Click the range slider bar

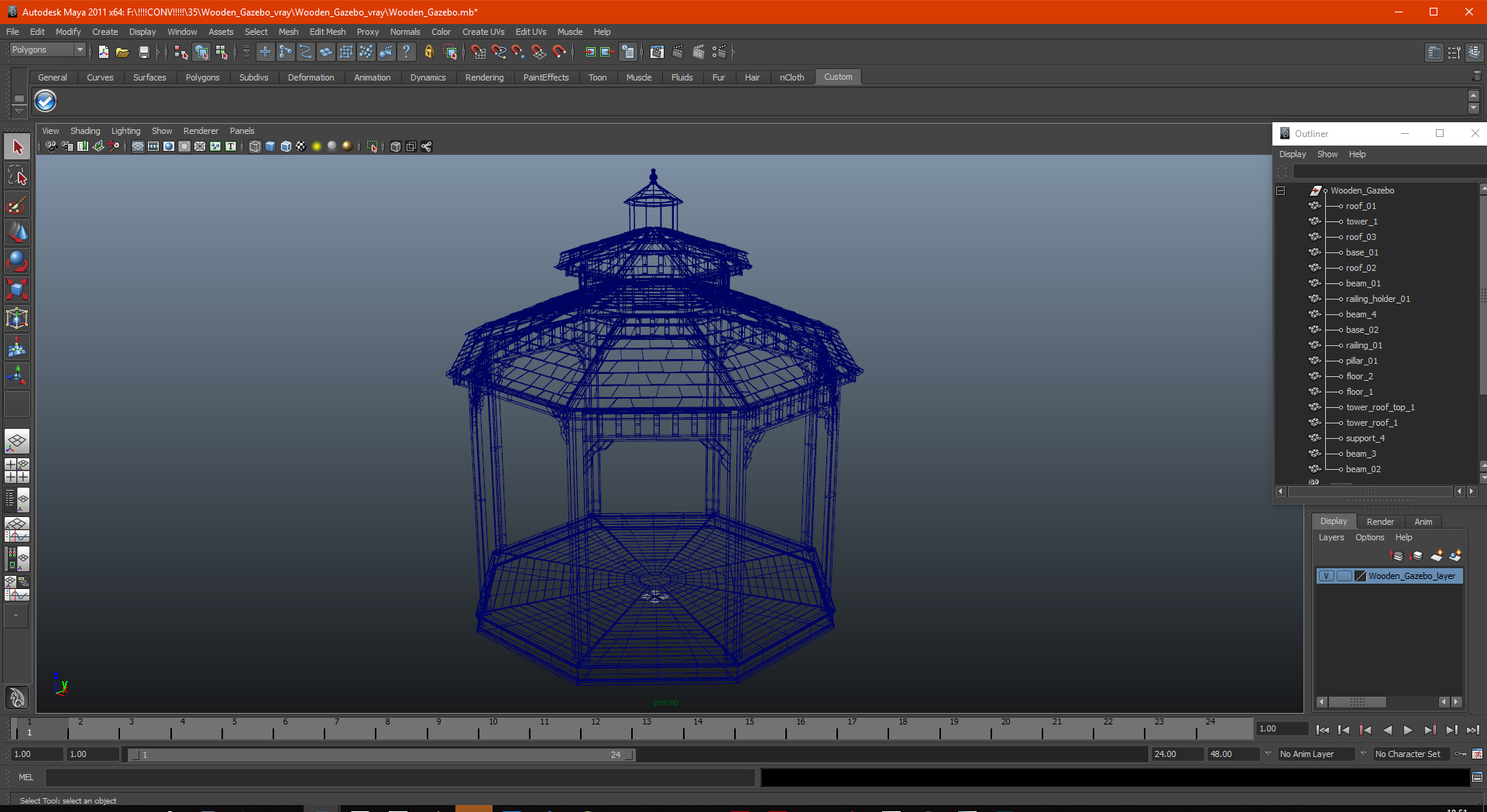381,755
